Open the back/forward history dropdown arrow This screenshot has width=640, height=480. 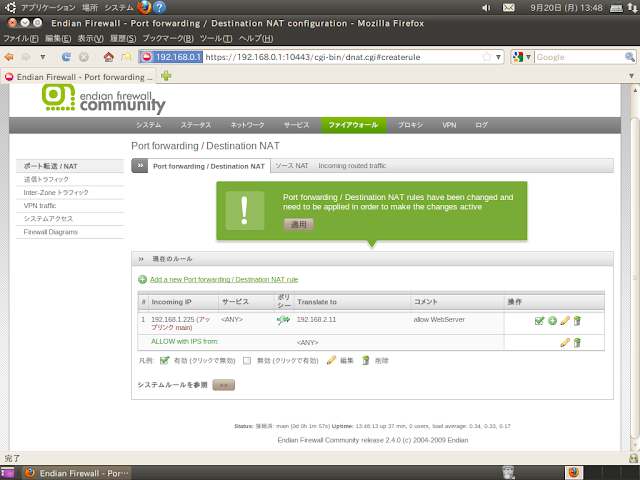(x=42, y=57)
